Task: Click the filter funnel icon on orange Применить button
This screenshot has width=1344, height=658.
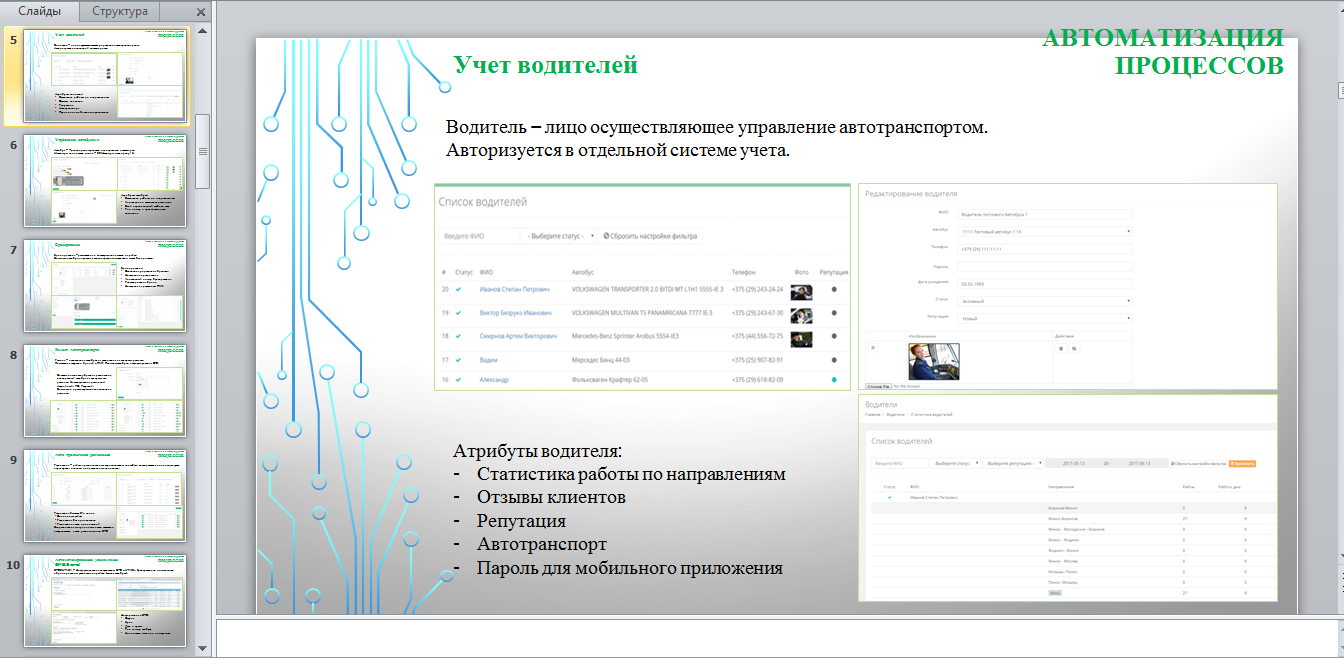Action: (1232, 462)
